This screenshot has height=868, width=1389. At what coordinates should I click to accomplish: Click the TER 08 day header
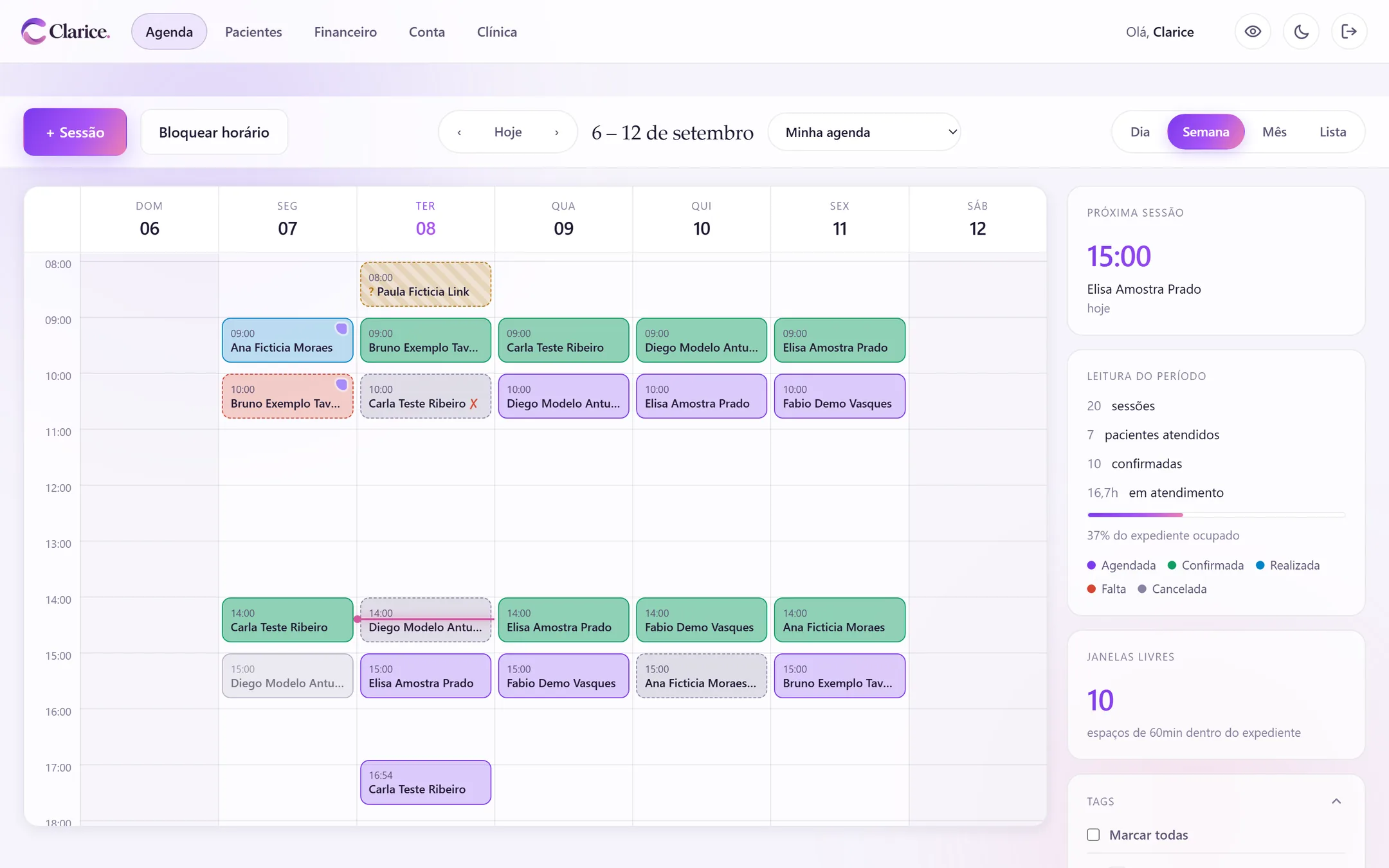pos(426,219)
